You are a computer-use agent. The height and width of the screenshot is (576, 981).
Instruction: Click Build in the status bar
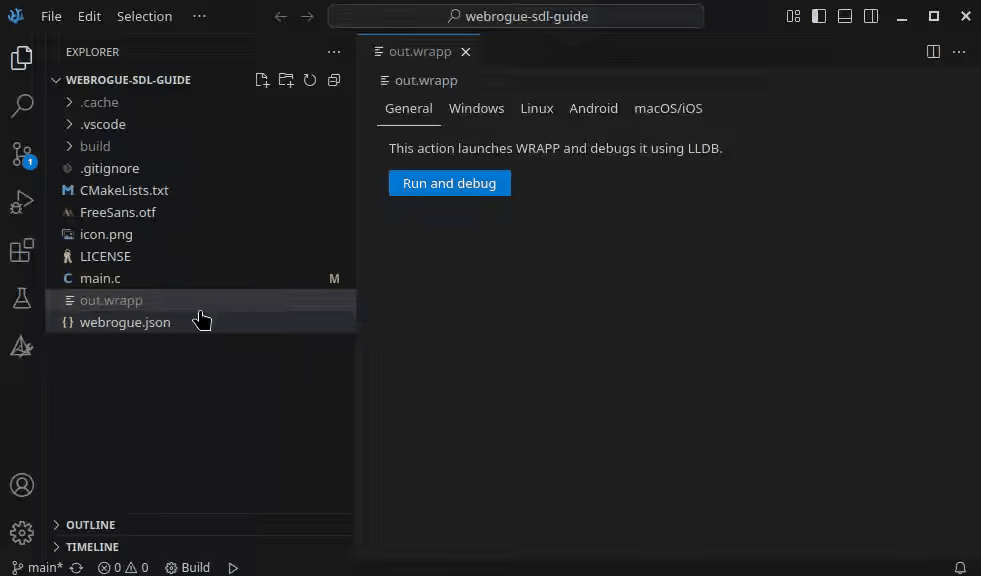(187, 567)
